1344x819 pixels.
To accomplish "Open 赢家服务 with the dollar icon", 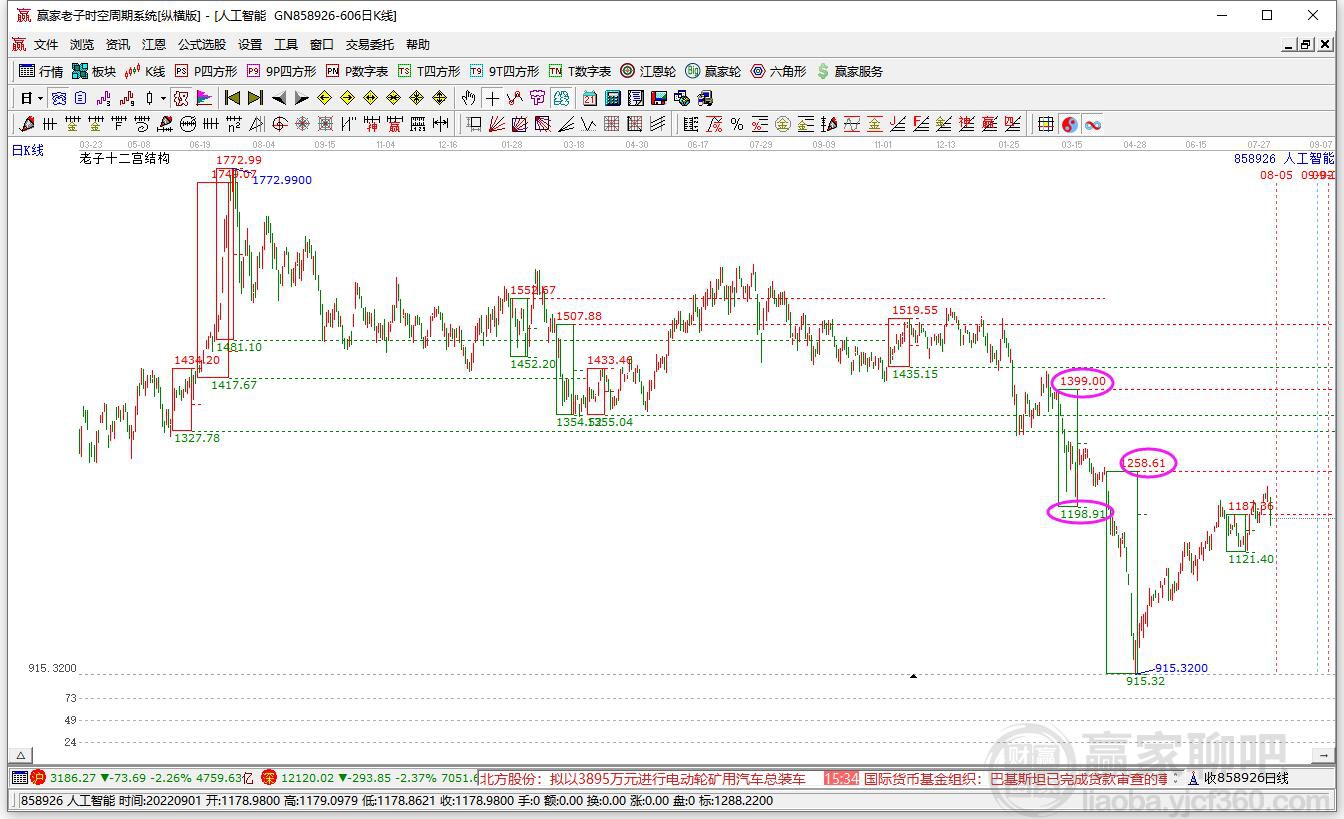I will [850, 71].
